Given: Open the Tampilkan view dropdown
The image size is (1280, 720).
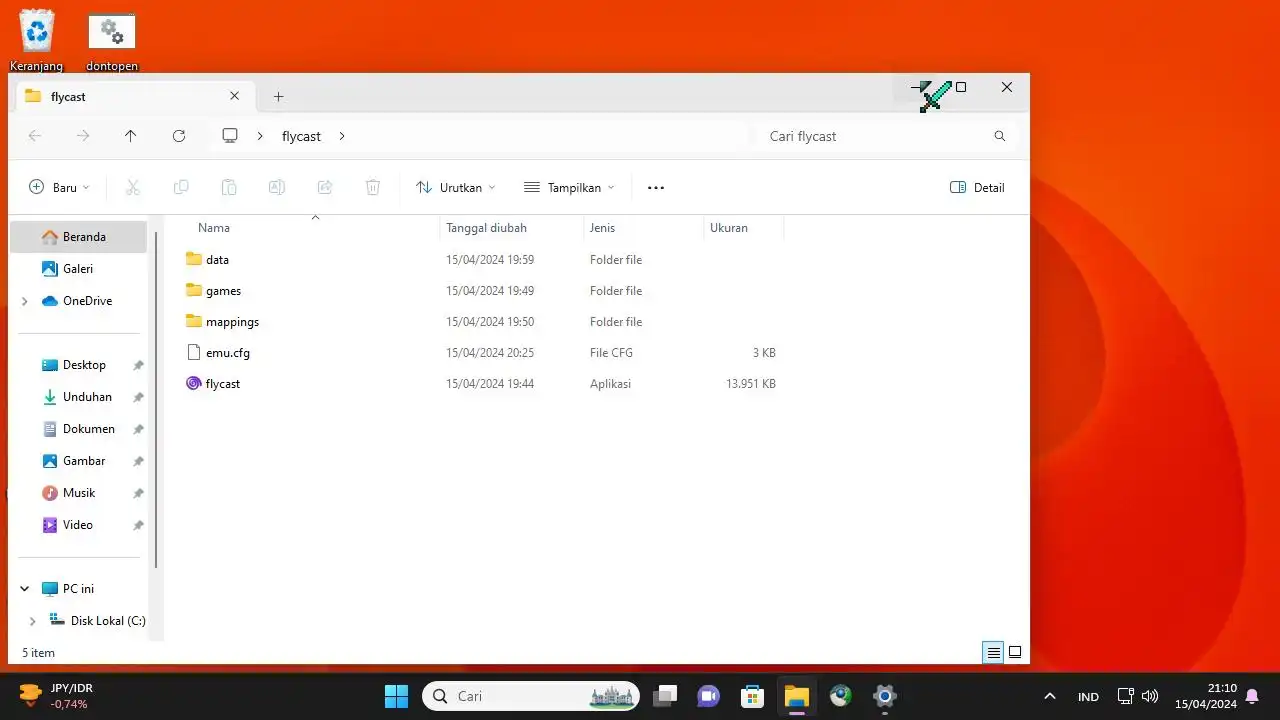Looking at the screenshot, I should (x=569, y=187).
